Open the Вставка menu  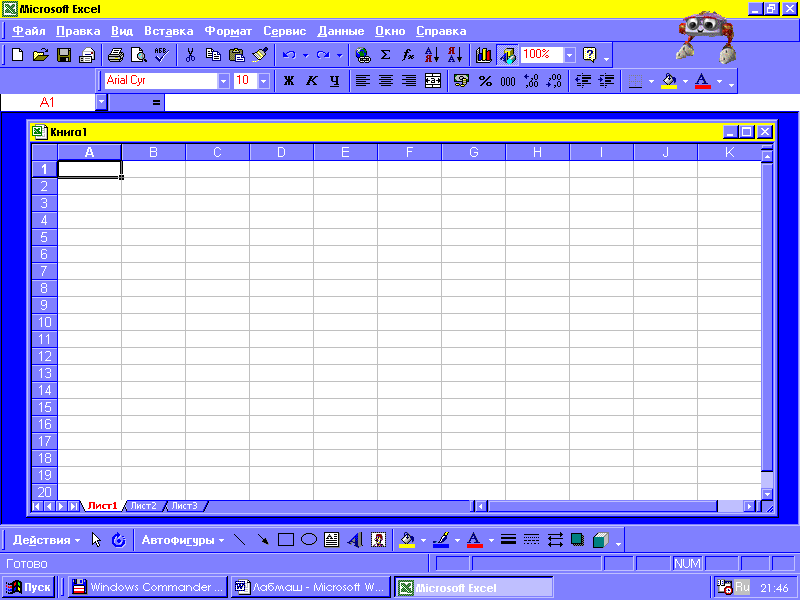pyautogui.click(x=169, y=31)
